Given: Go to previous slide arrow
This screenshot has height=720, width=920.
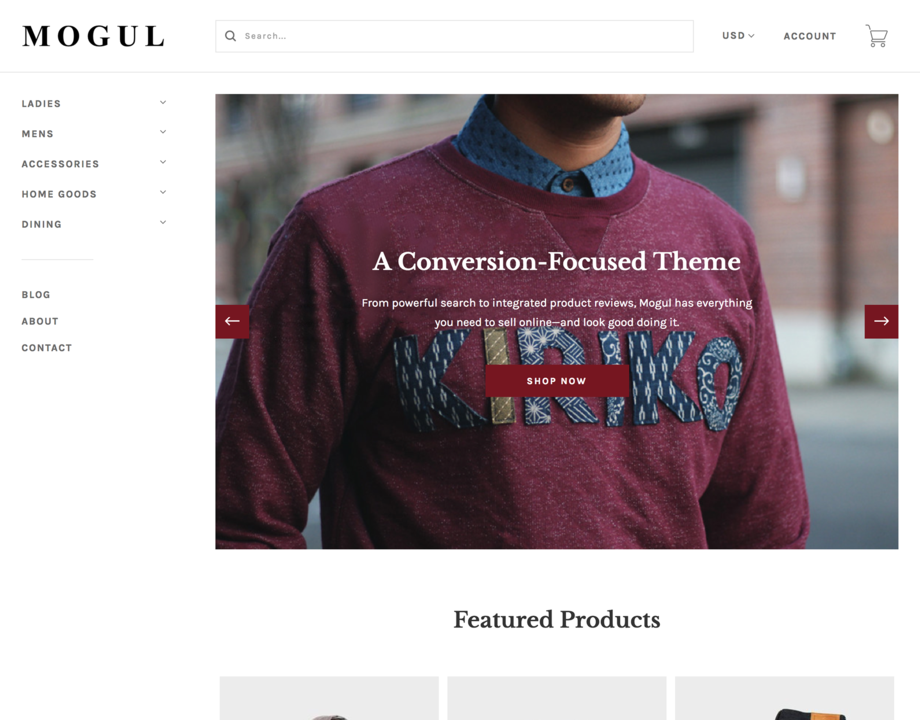Looking at the screenshot, I should [x=232, y=322].
